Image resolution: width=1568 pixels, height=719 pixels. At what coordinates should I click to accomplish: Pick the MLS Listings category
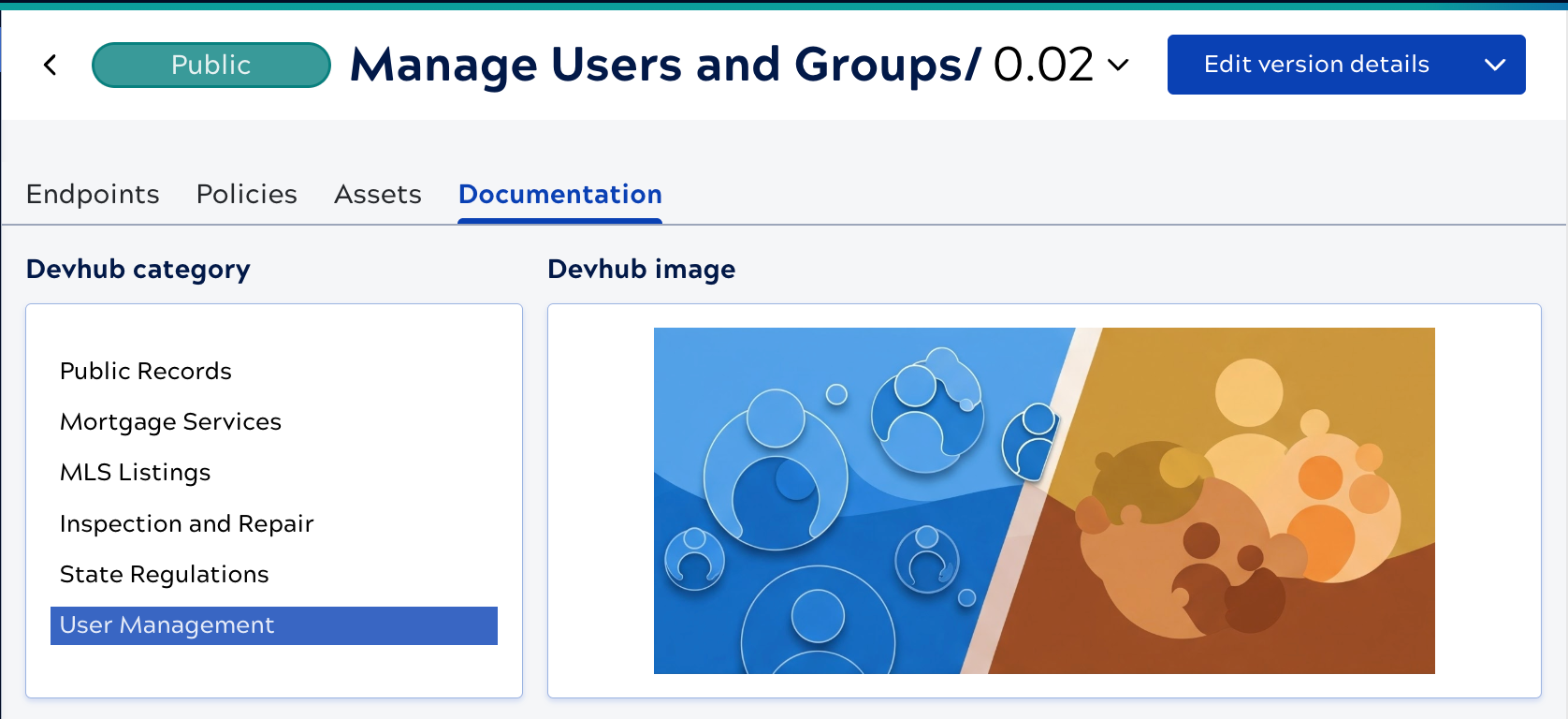tap(135, 472)
